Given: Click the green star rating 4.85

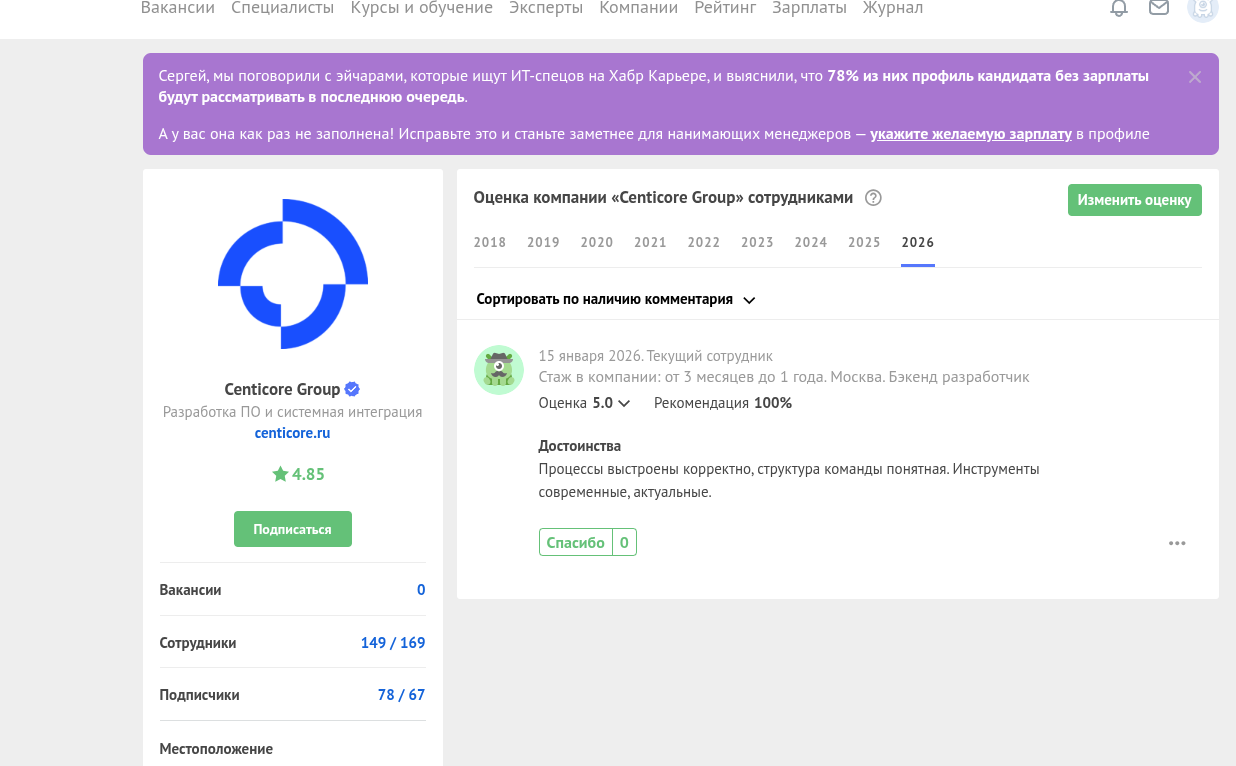Looking at the screenshot, I should pos(298,474).
